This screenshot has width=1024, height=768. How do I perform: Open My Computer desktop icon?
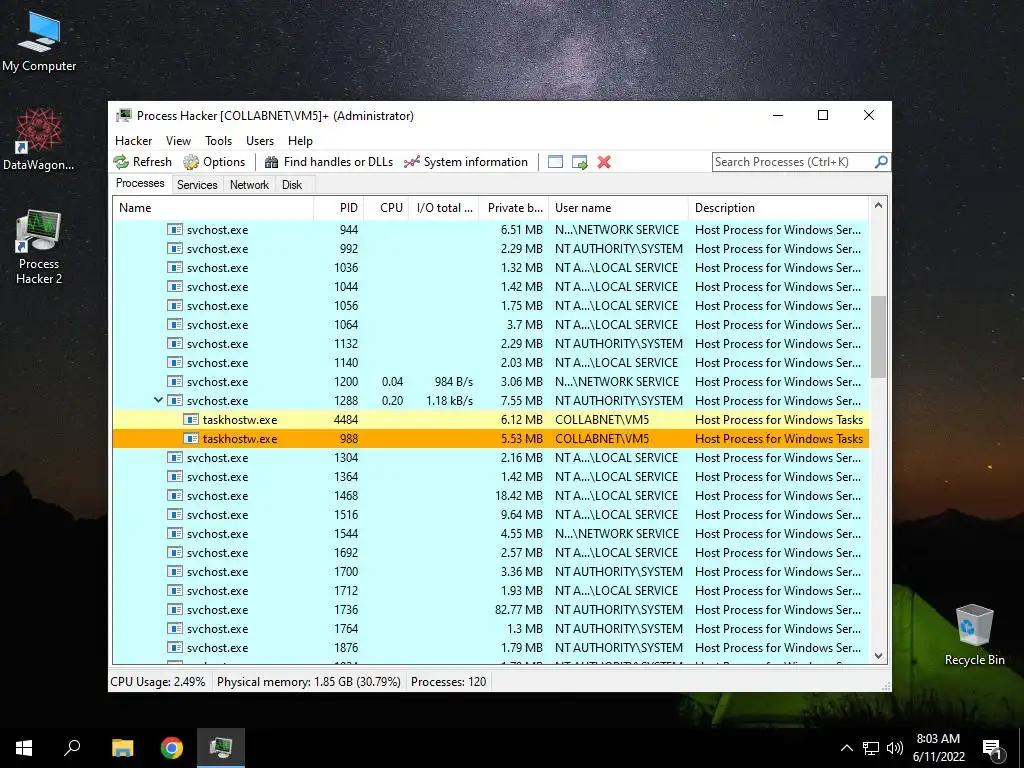39,41
